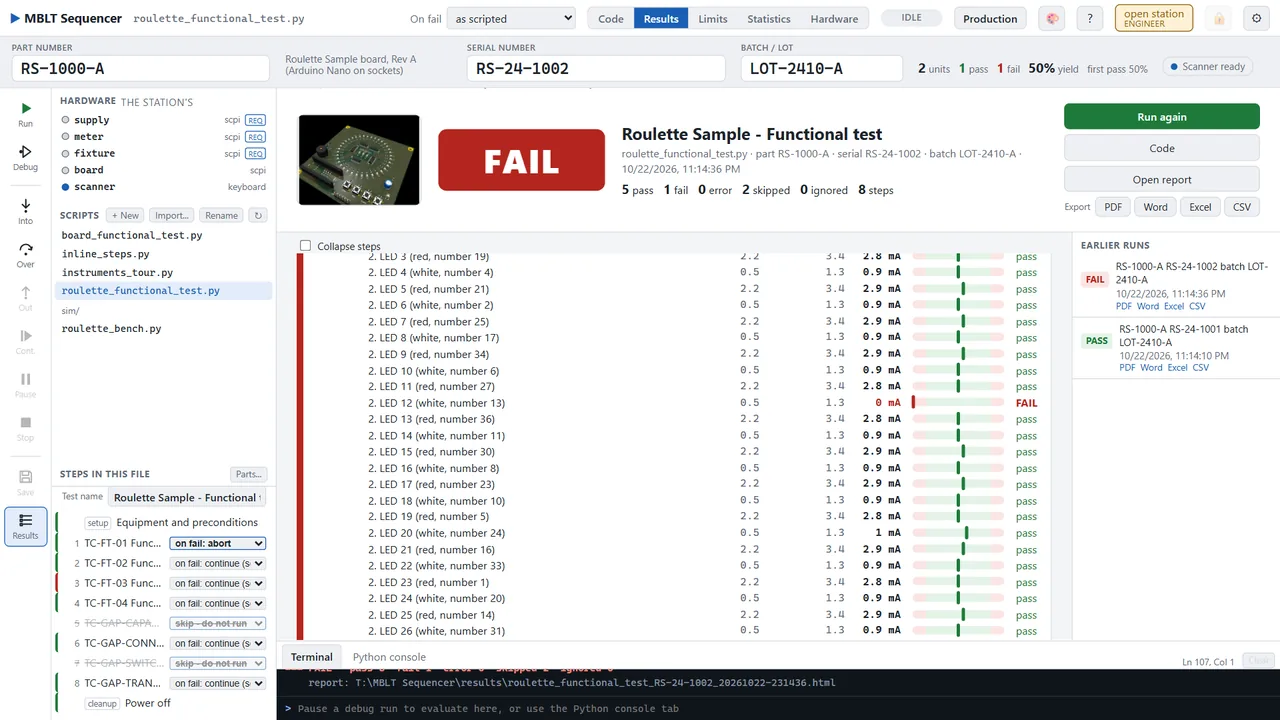The height and width of the screenshot is (720, 1280).
Task: Open on-fail dropdown for step TC-GAP-TRAN
Action: 217,683
